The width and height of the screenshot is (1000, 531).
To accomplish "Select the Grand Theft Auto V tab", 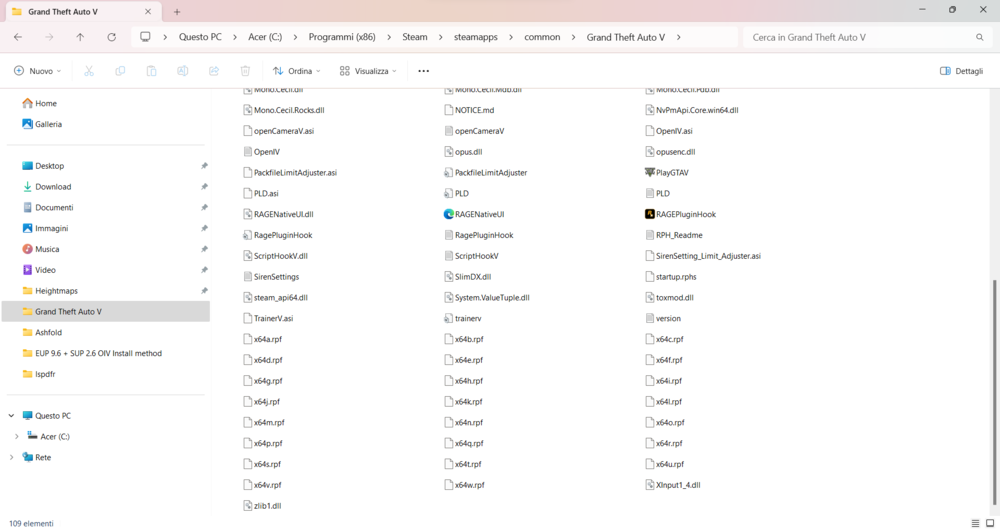I will click(x=82, y=11).
